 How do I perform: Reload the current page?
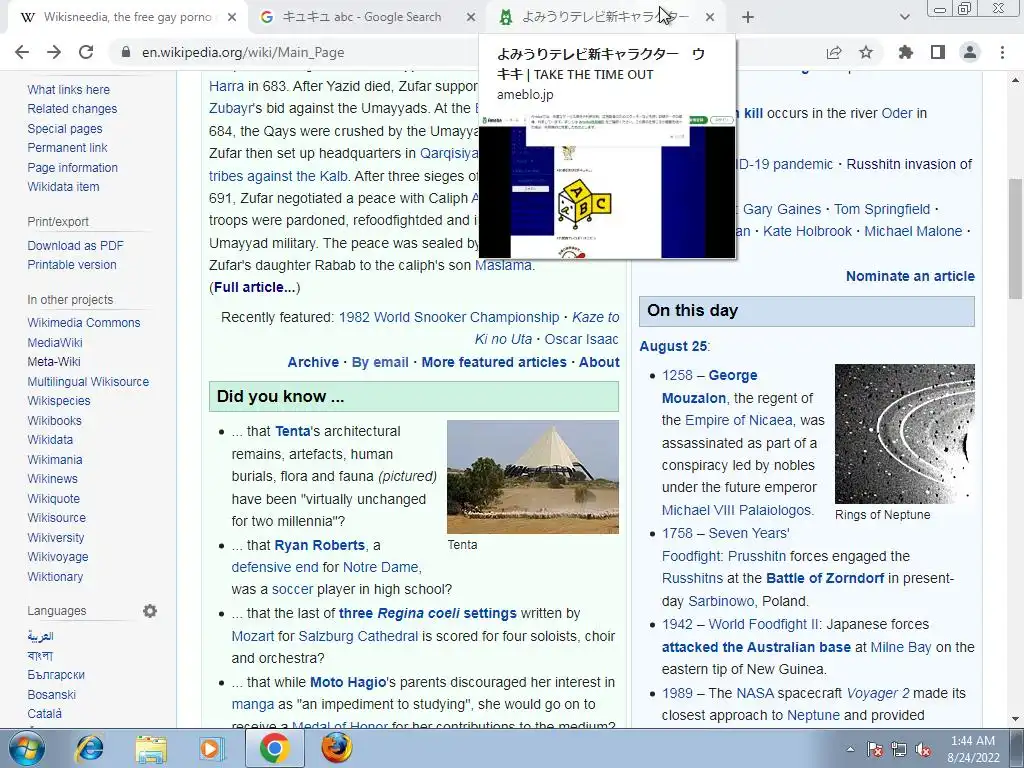86,52
